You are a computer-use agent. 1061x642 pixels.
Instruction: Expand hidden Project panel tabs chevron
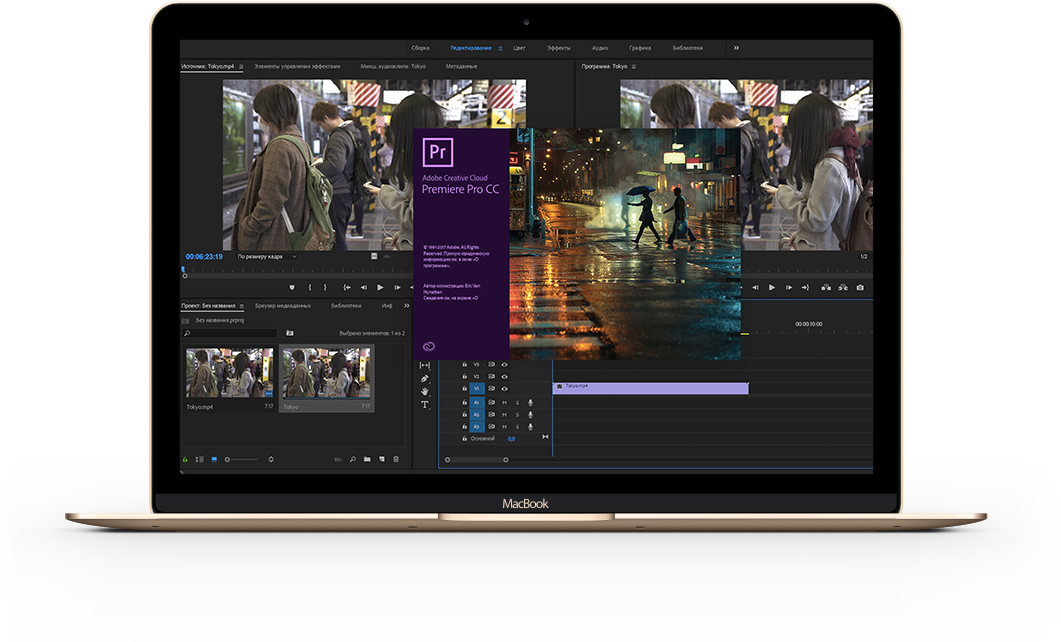[x=405, y=306]
